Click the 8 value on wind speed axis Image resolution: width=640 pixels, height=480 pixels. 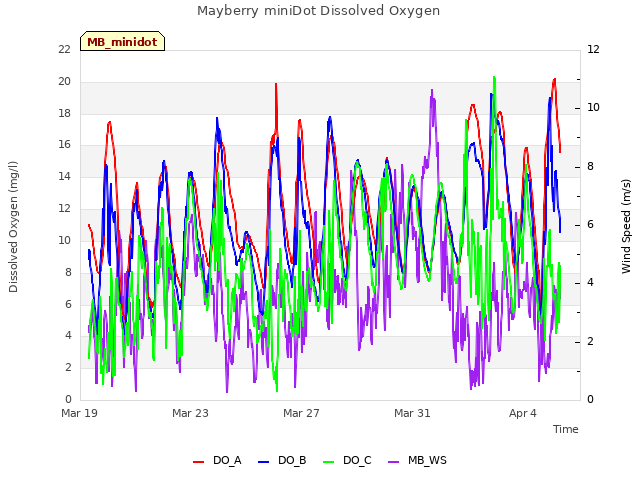tap(590, 166)
